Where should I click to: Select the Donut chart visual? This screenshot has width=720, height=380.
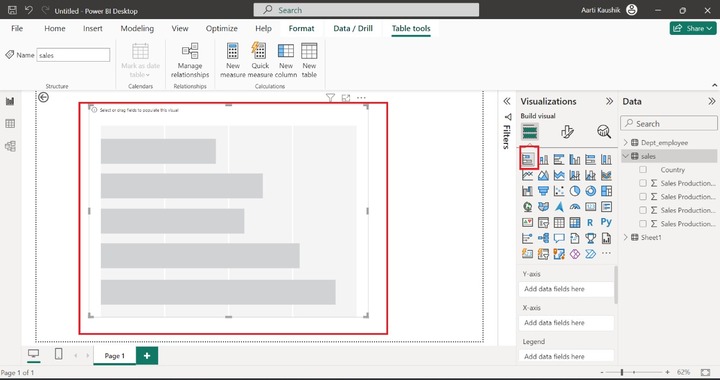click(591, 190)
